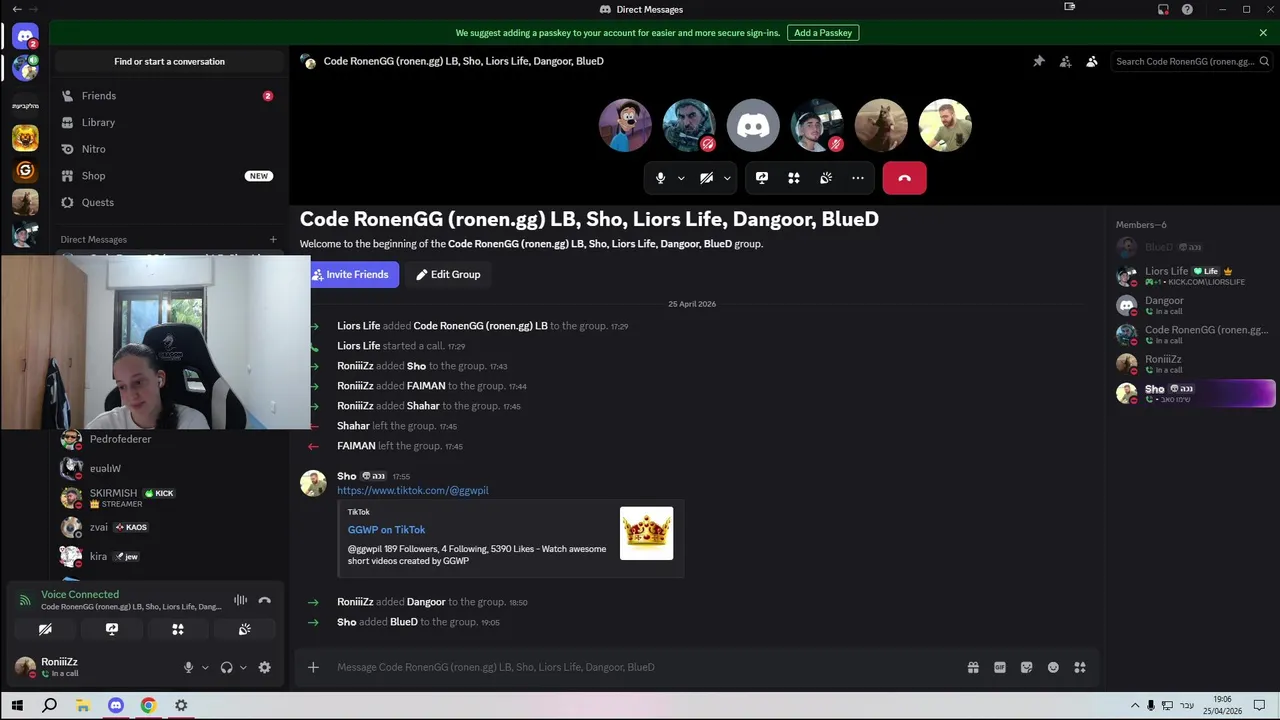This screenshot has height=720, width=1280.
Task: Open soundboard from call controls
Action: [x=826, y=178]
